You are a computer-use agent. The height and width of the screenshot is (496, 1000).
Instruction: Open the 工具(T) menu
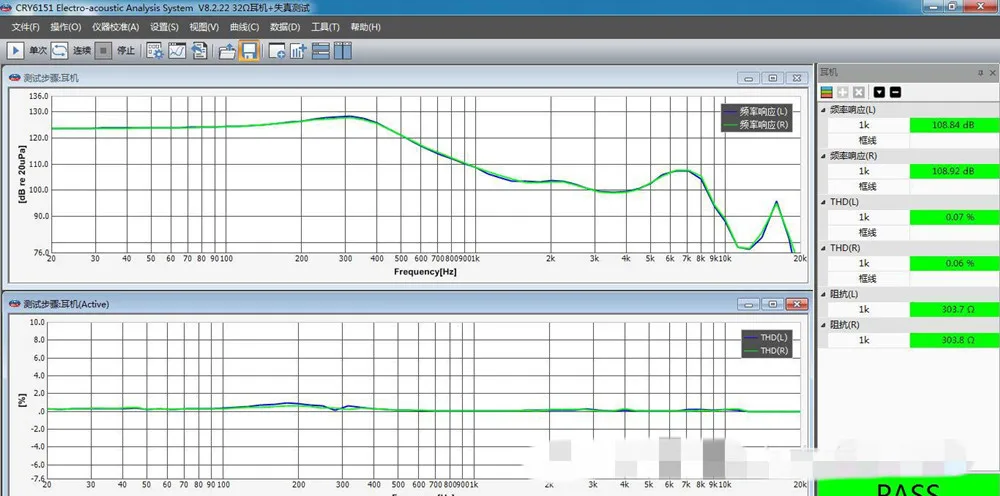tap(325, 27)
